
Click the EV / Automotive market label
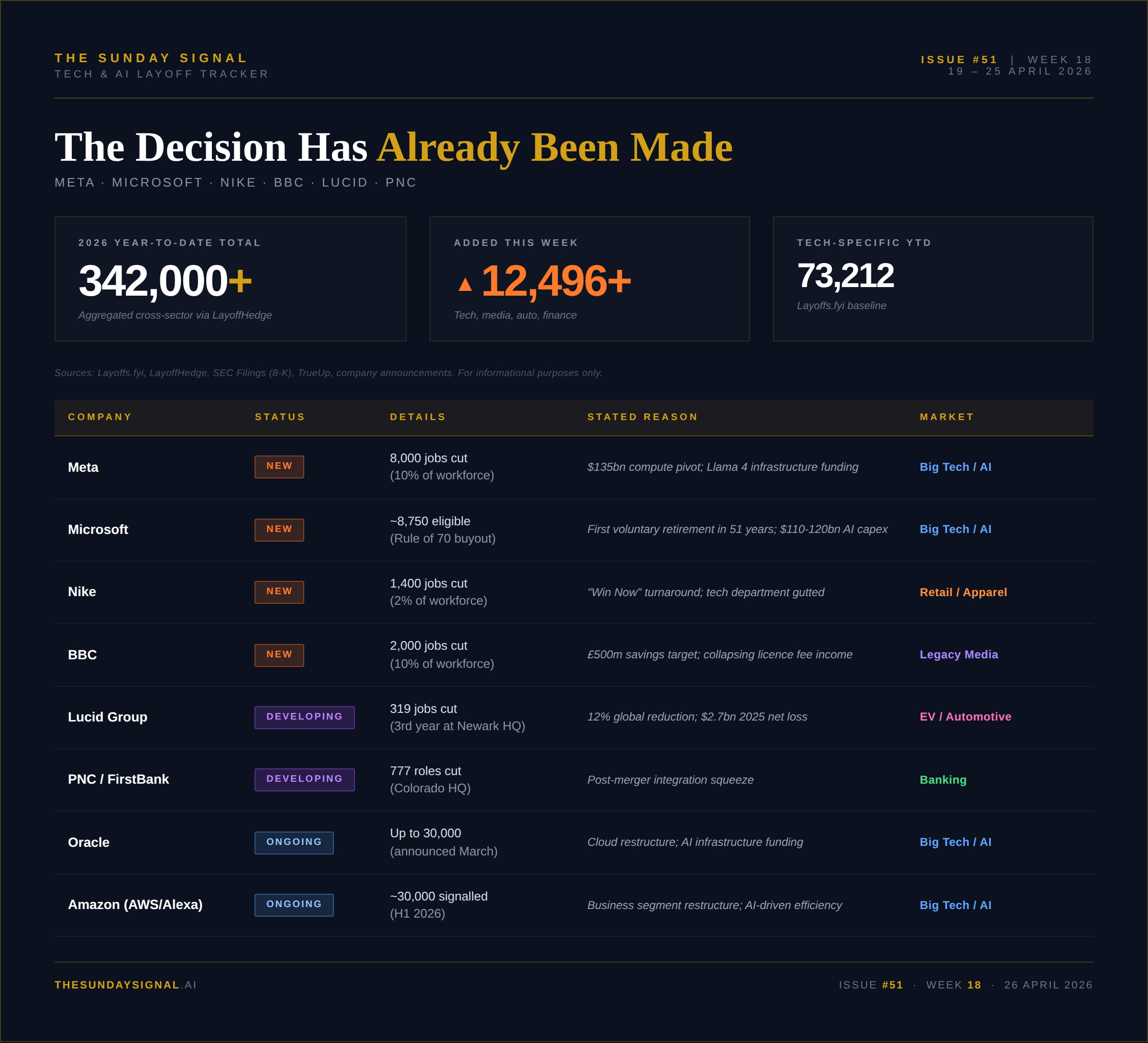965,717
